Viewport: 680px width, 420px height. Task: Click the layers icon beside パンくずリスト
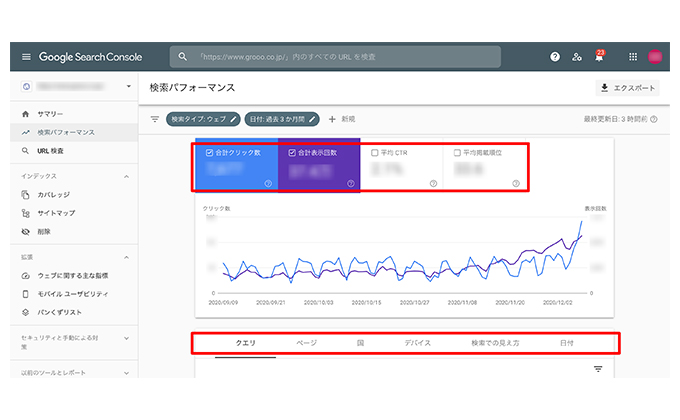tap(26, 312)
